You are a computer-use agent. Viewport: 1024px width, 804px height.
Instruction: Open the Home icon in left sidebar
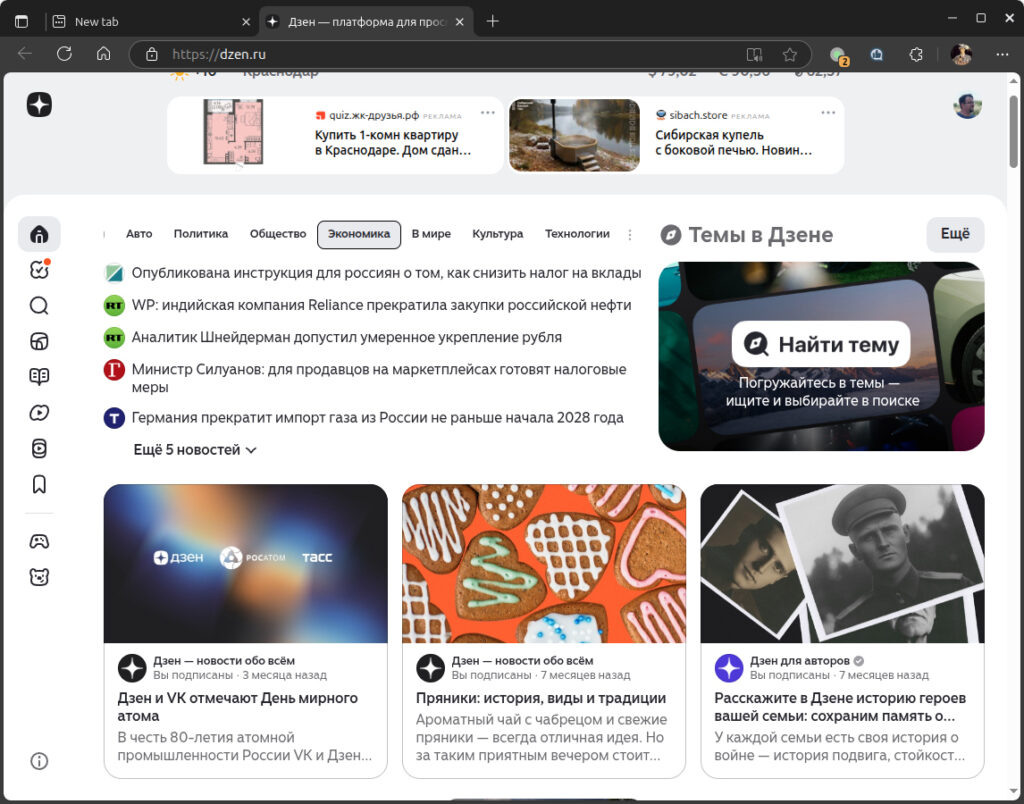39,234
